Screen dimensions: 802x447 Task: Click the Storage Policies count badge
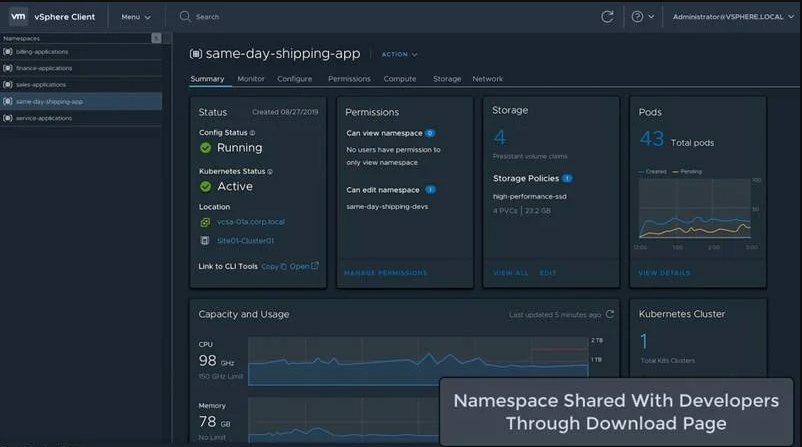[x=567, y=178]
